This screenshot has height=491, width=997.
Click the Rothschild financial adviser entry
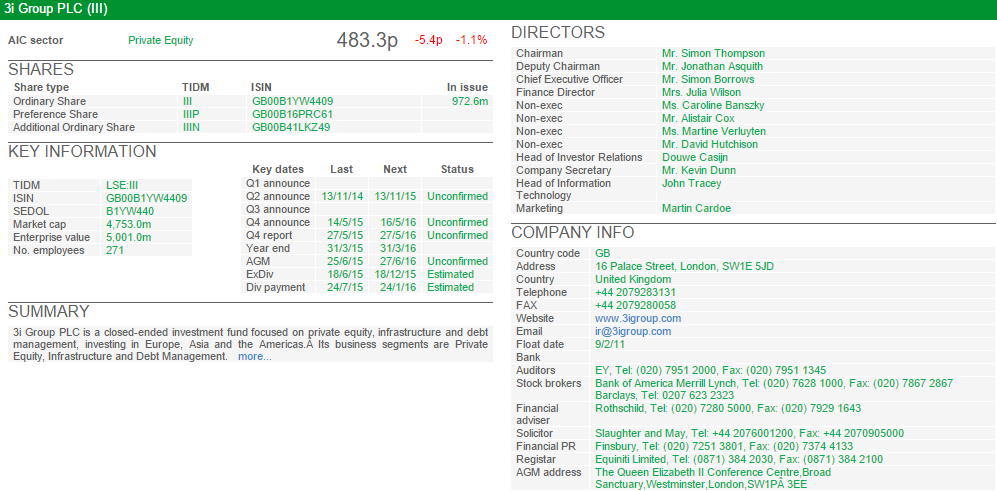point(728,408)
